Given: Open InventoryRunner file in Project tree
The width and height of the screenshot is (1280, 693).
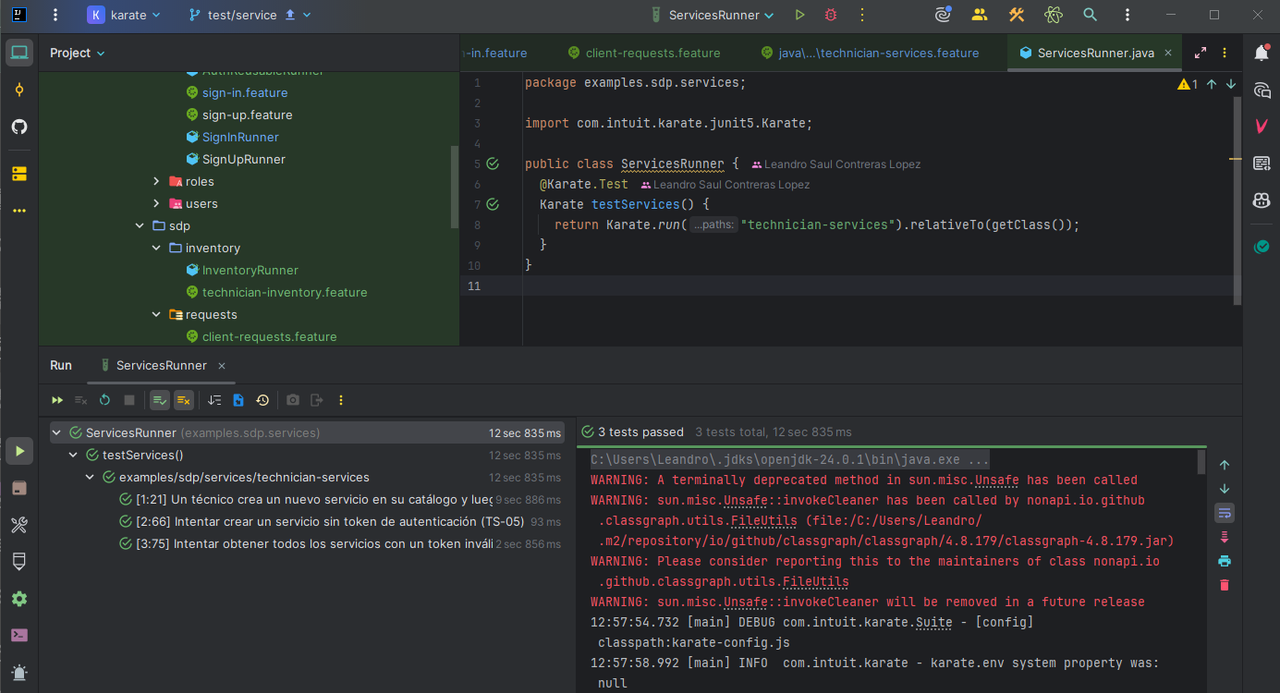Looking at the screenshot, I should pos(249,270).
